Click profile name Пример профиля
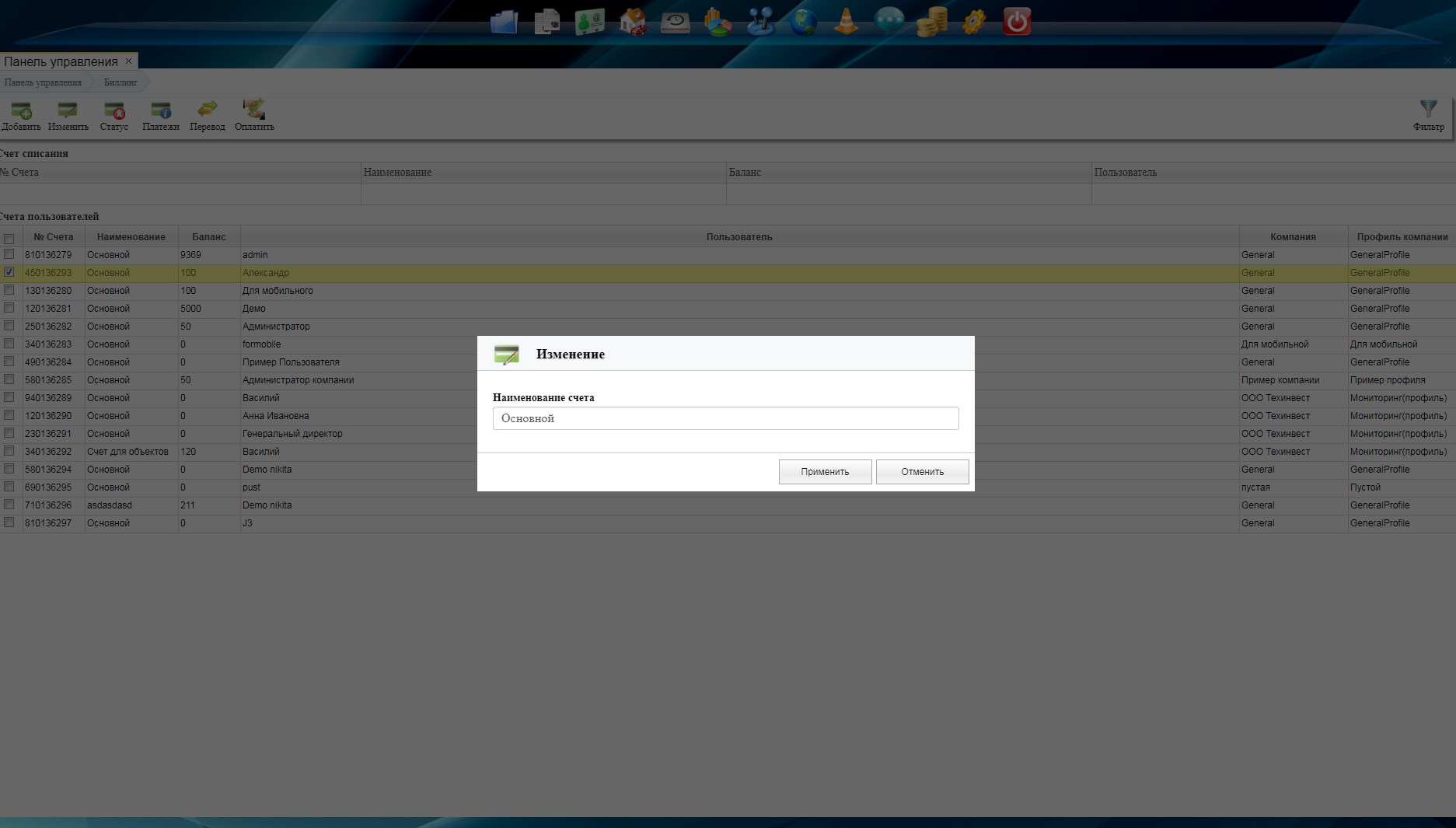This screenshot has height=828, width=1456. (1388, 380)
